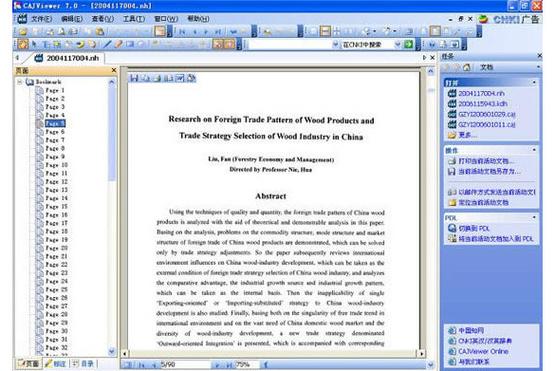This screenshot has width=555, height=371.
Task: Collapse the PDL section in task pane
Action: click(534, 217)
